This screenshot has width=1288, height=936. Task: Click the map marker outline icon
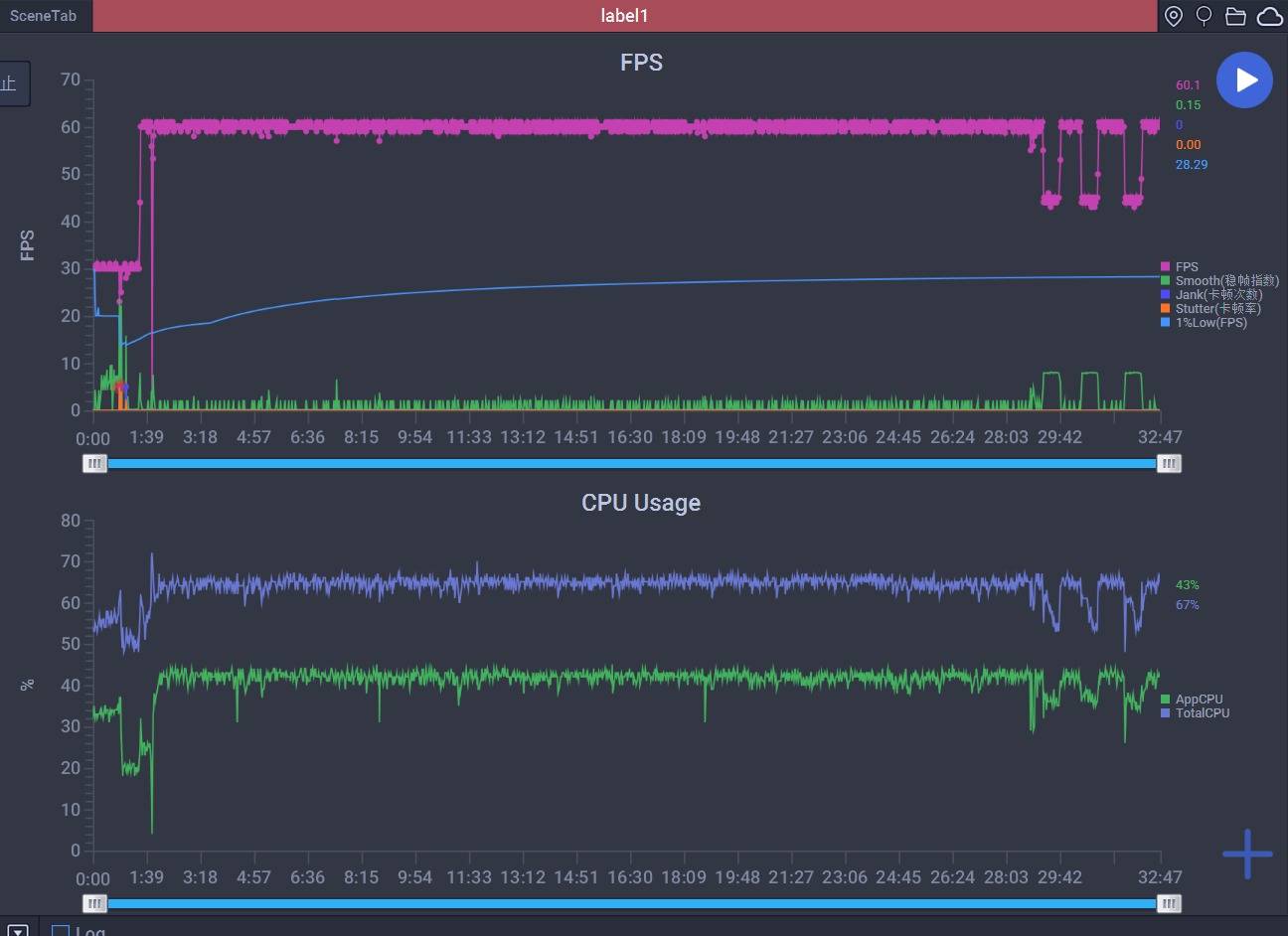point(1204,16)
